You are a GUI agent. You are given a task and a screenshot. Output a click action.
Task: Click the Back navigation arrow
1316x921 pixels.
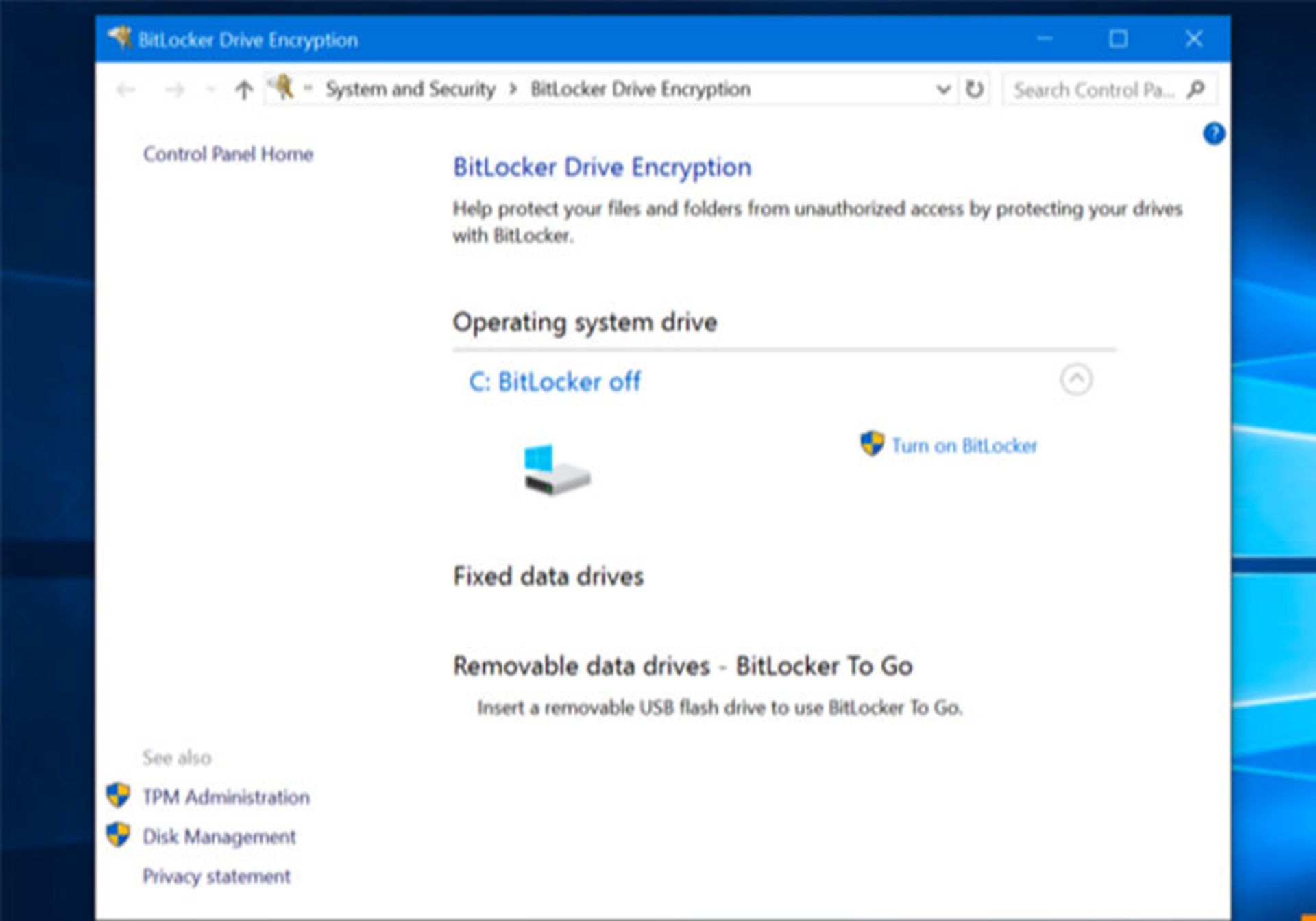[126, 90]
